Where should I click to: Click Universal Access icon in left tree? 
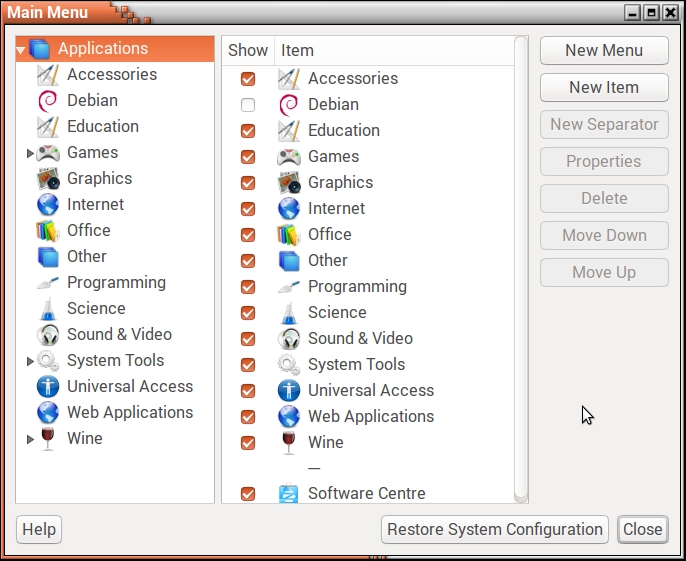click(x=48, y=387)
